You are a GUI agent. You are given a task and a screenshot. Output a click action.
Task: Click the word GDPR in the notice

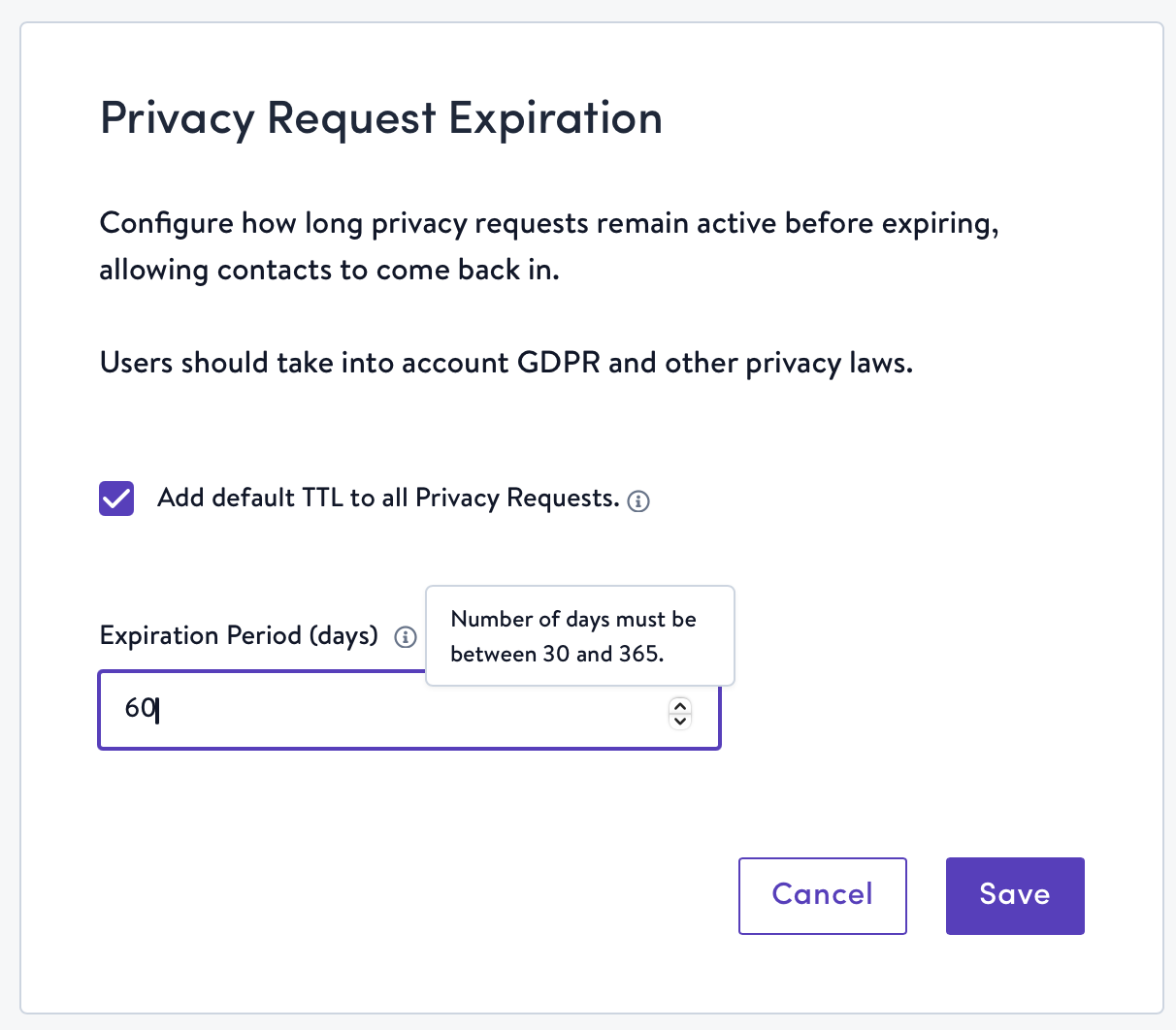pyautogui.click(x=558, y=364)
